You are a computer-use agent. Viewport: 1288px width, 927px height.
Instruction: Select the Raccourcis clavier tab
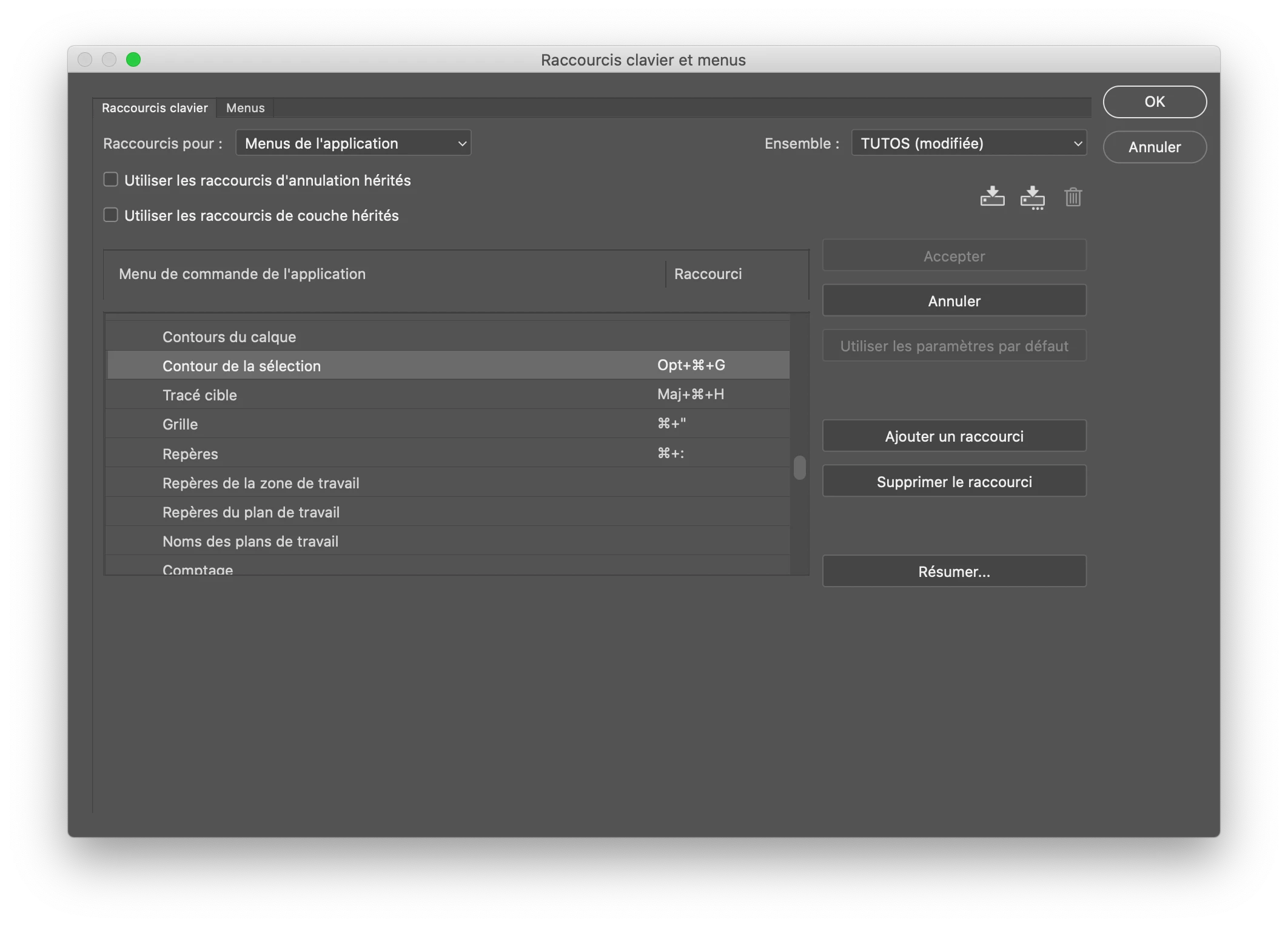point(155,108)
